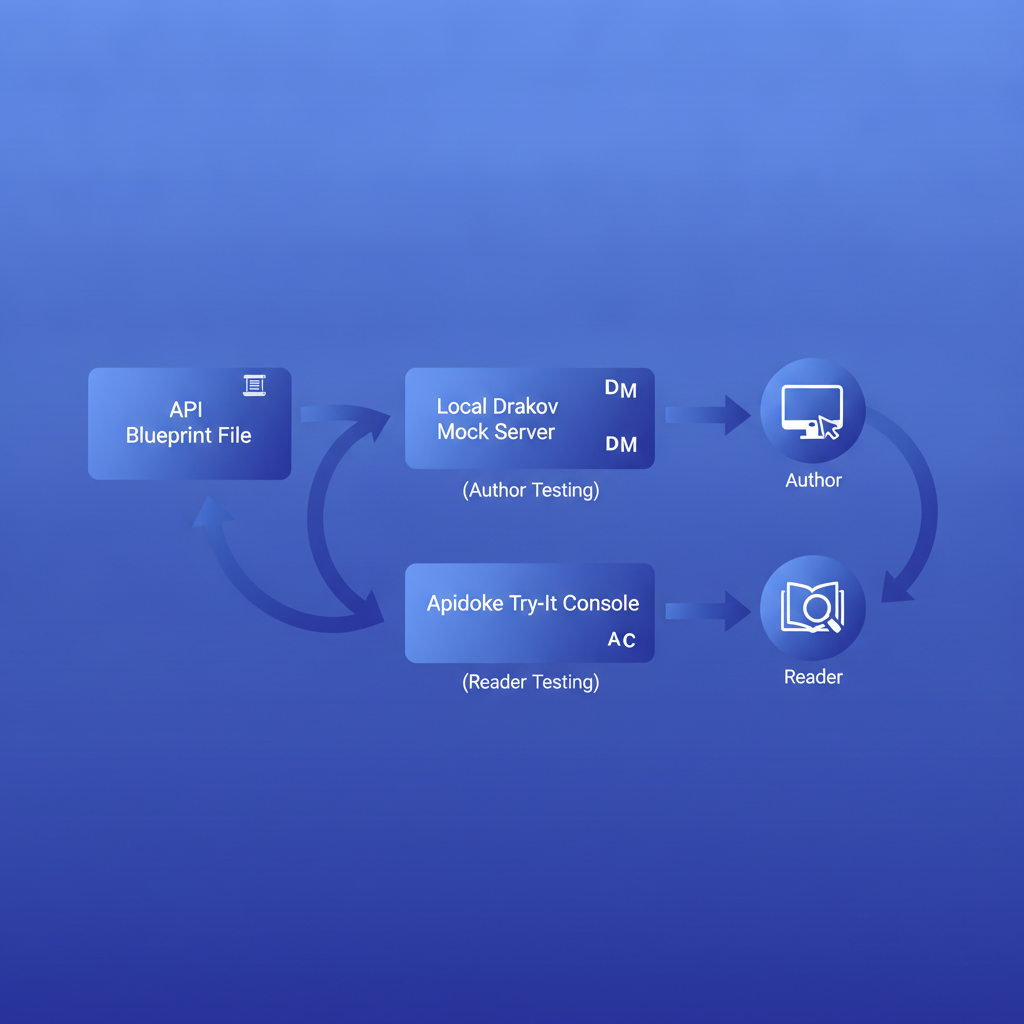The image size is (1024, 1024).
Task: Click the Reader book magnifier icon
Action: point(812,607)
